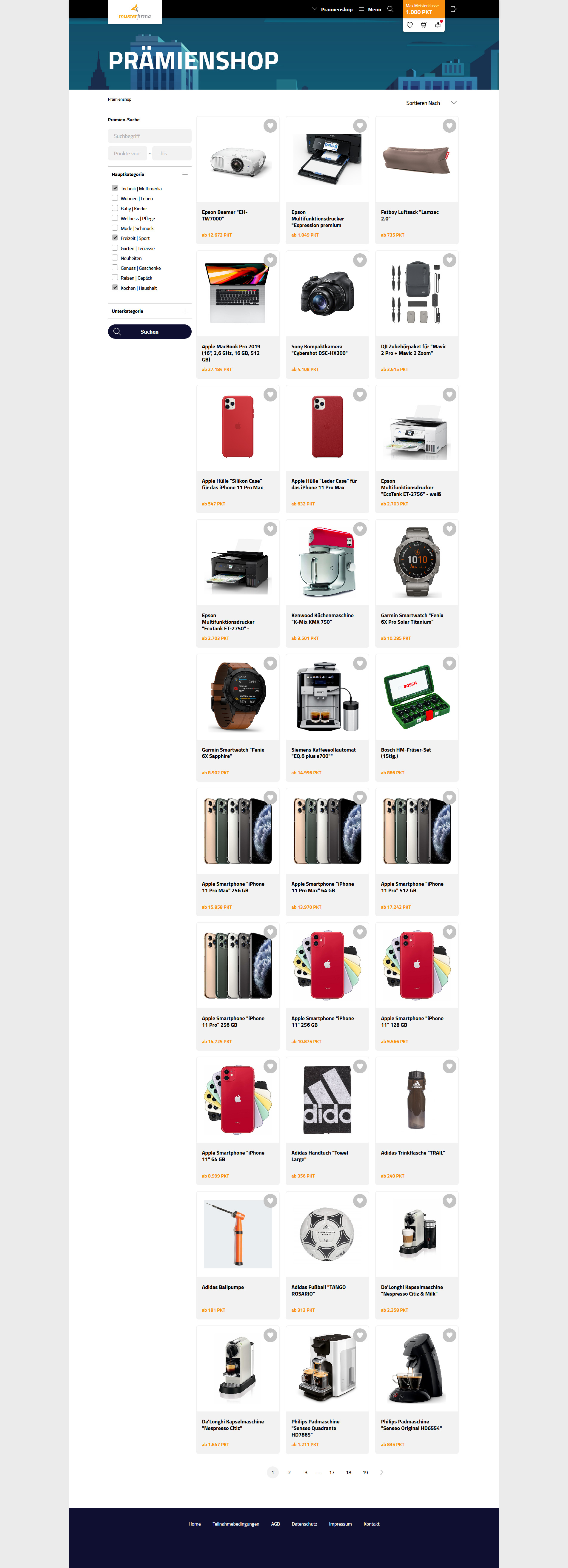This screenshot has height=1568, width=568.
Task: Favorite the Sony Cybershot DSC-HX300 camera
Action: [360, 260]
